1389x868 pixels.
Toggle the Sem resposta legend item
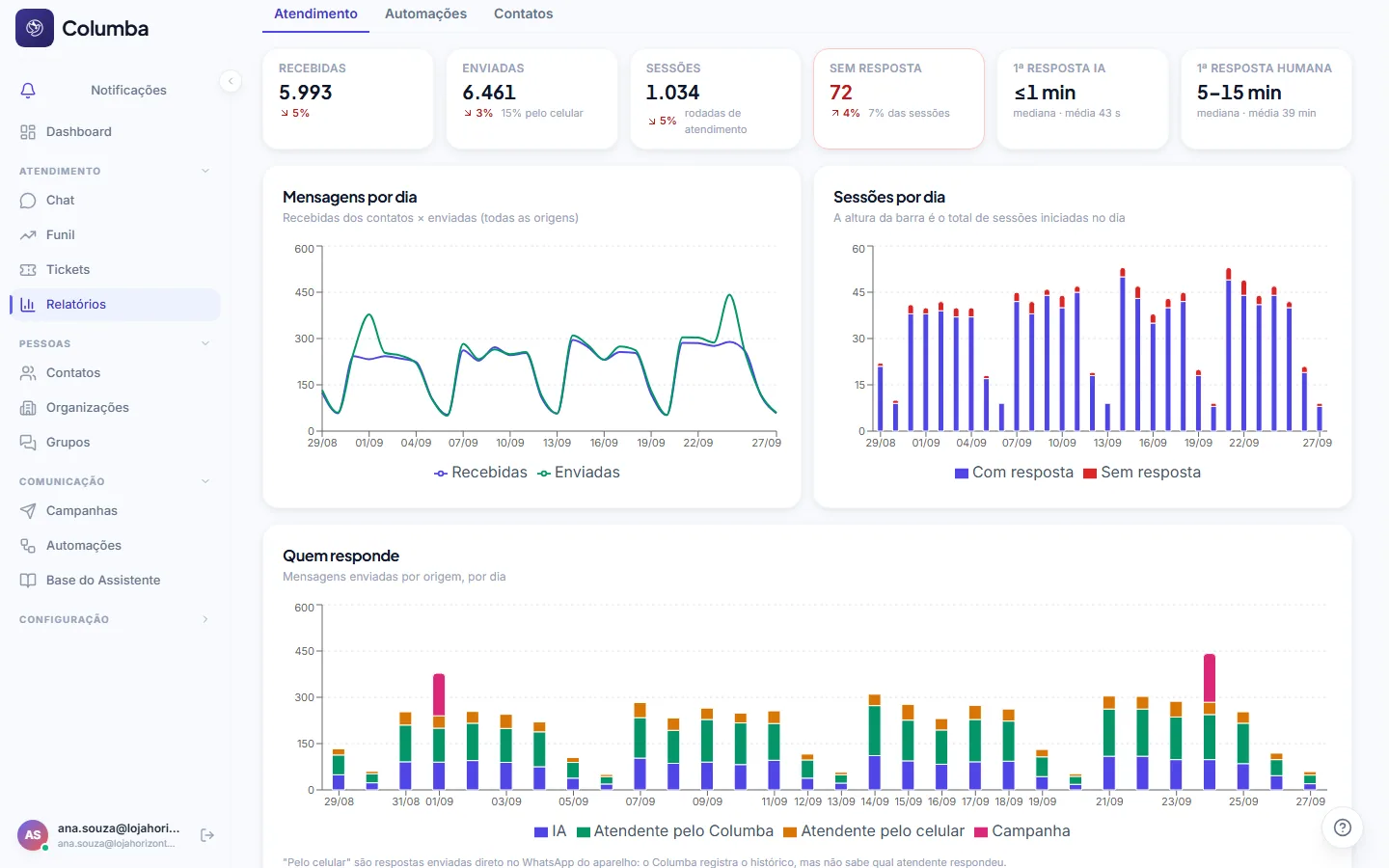click(x=1142, y=473)
